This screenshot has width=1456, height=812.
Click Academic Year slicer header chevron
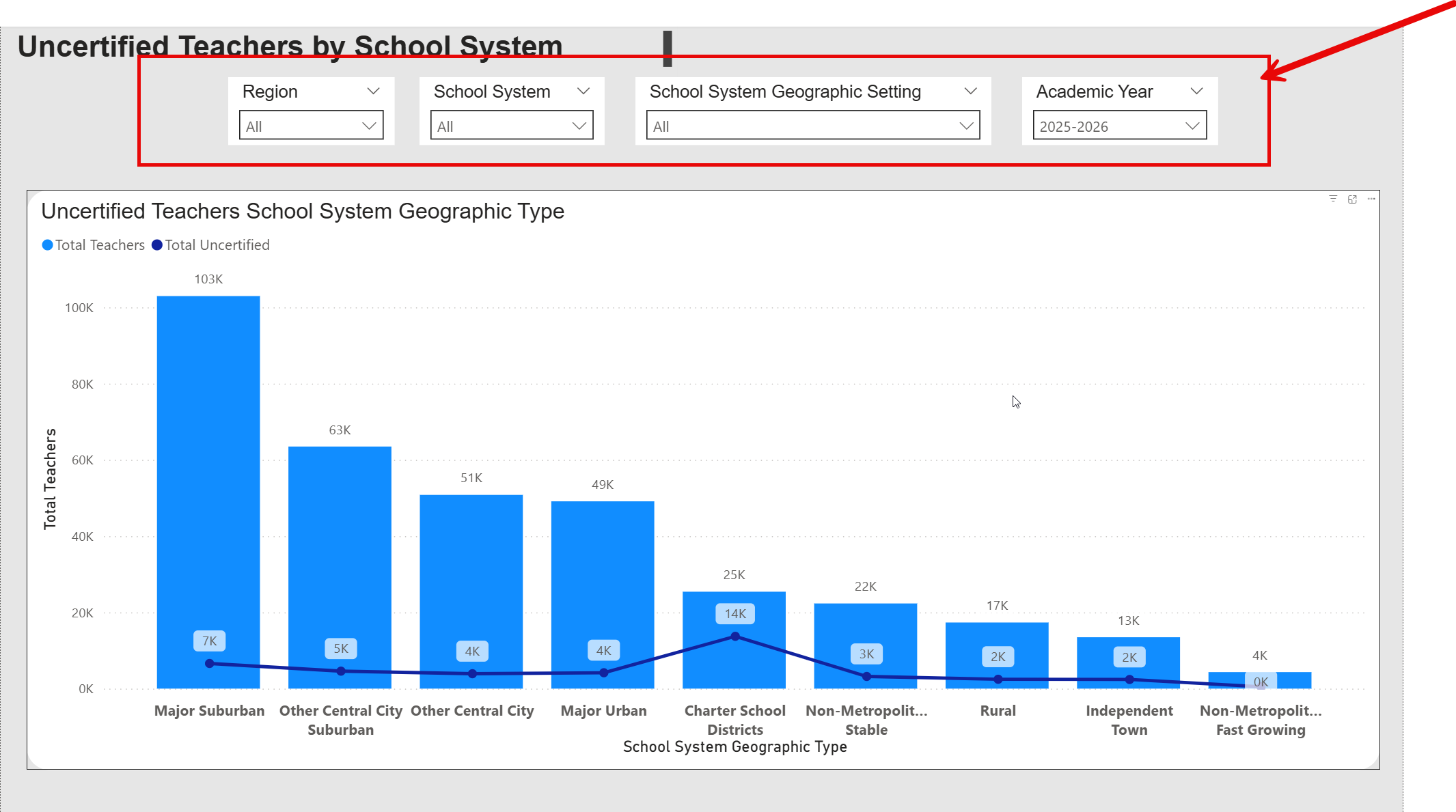tap(1196, 91)
